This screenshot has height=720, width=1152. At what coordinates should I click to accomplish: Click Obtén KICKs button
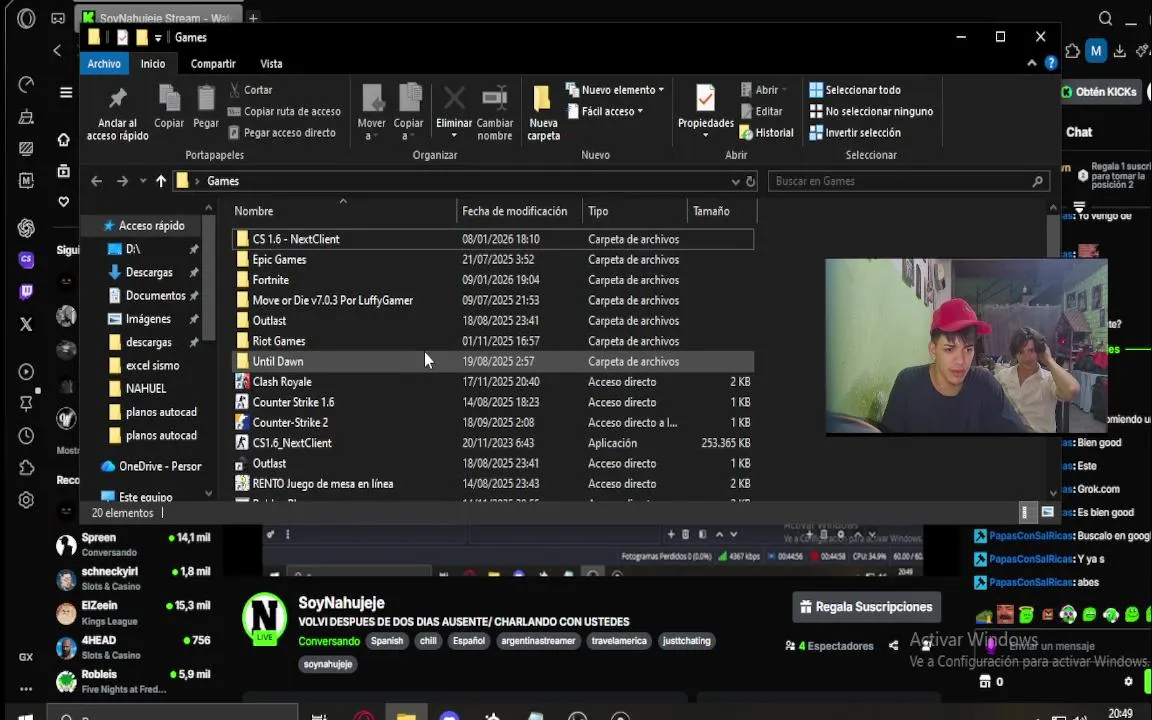tap(1099, 92)
